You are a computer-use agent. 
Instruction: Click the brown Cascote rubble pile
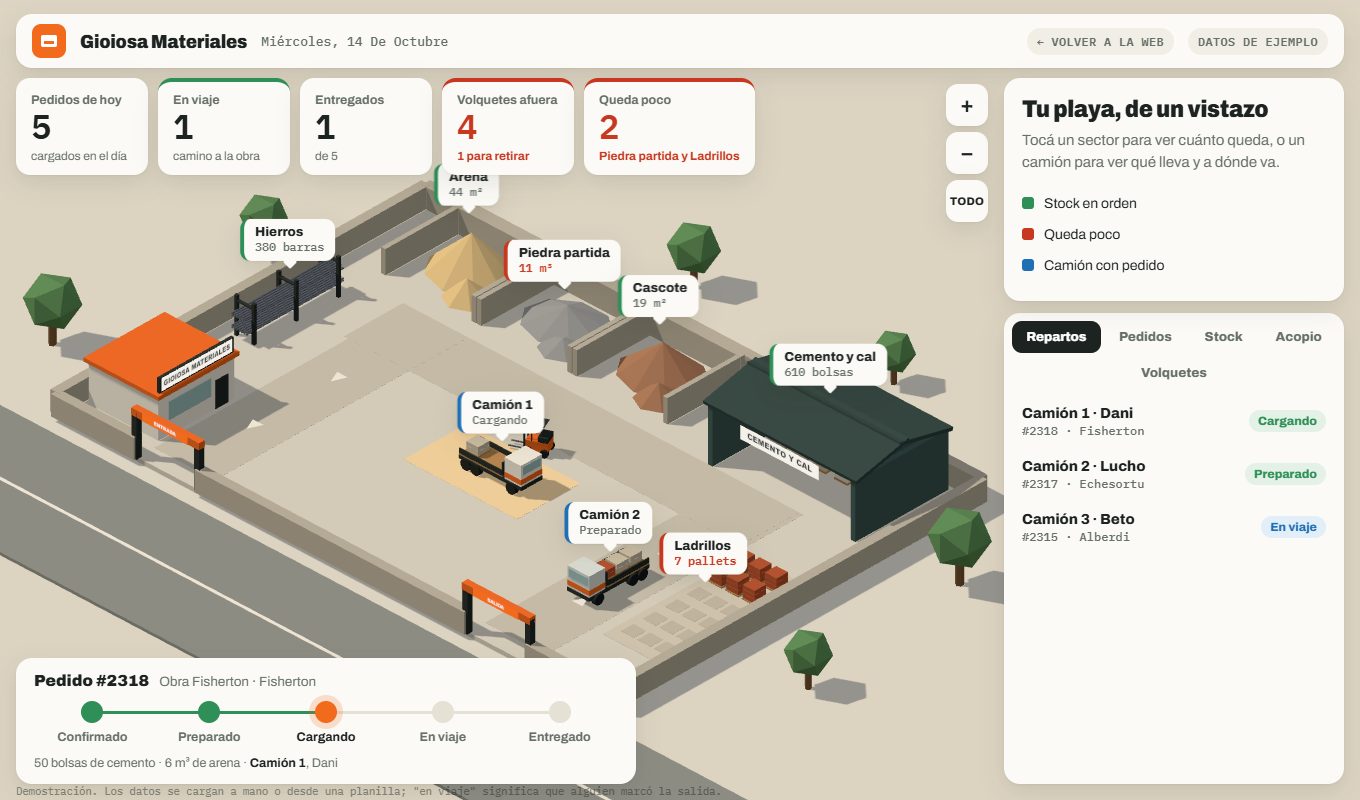[x=659, y=372]
